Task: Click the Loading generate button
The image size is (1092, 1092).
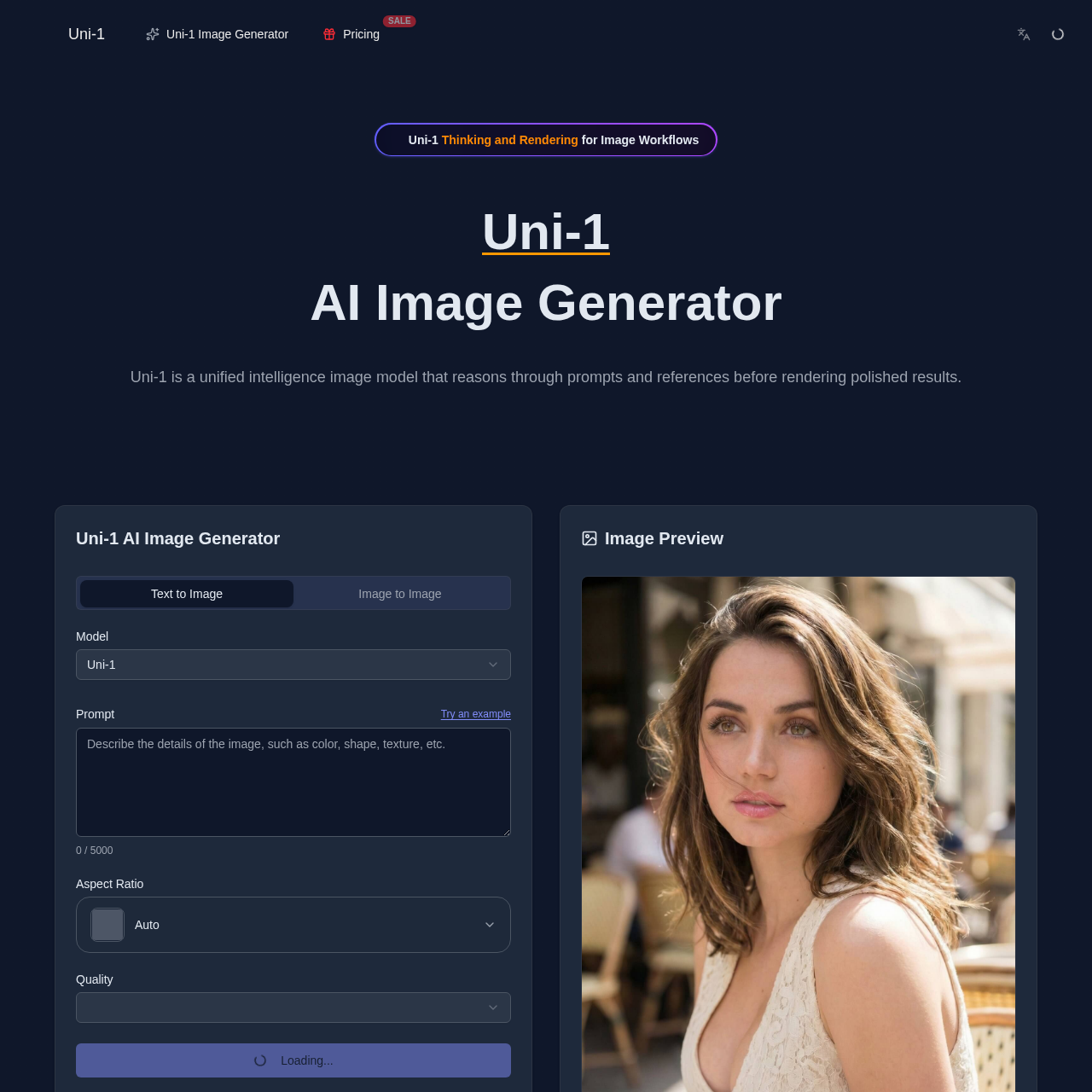Action: click(x=293, y=1060)
